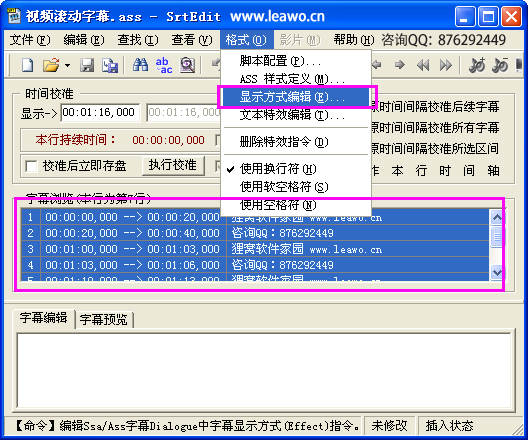Select subtitle row 4 at 00:01:03,000
528x440 pixels.
click(x=255, y=265)
